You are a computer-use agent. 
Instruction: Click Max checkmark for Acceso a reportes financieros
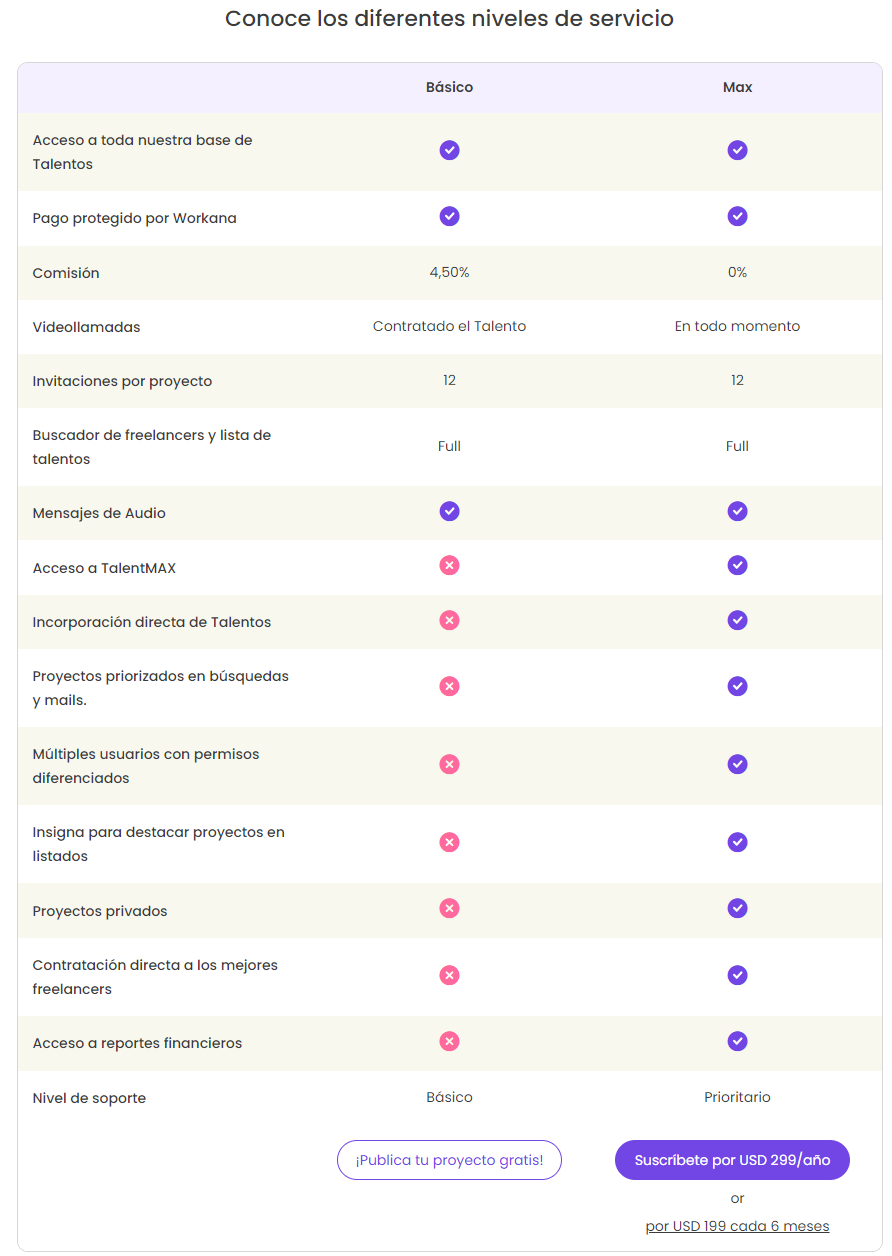pyautogui.click(x=737, y=1041)
